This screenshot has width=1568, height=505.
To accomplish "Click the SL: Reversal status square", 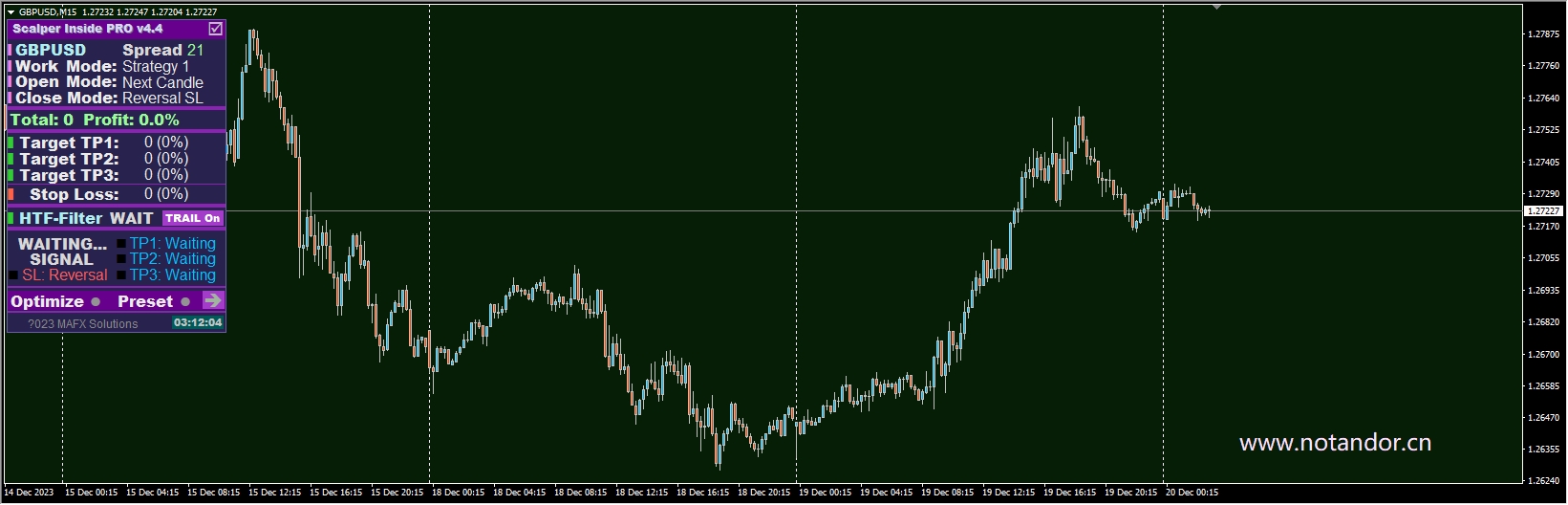I will (13, 275).
